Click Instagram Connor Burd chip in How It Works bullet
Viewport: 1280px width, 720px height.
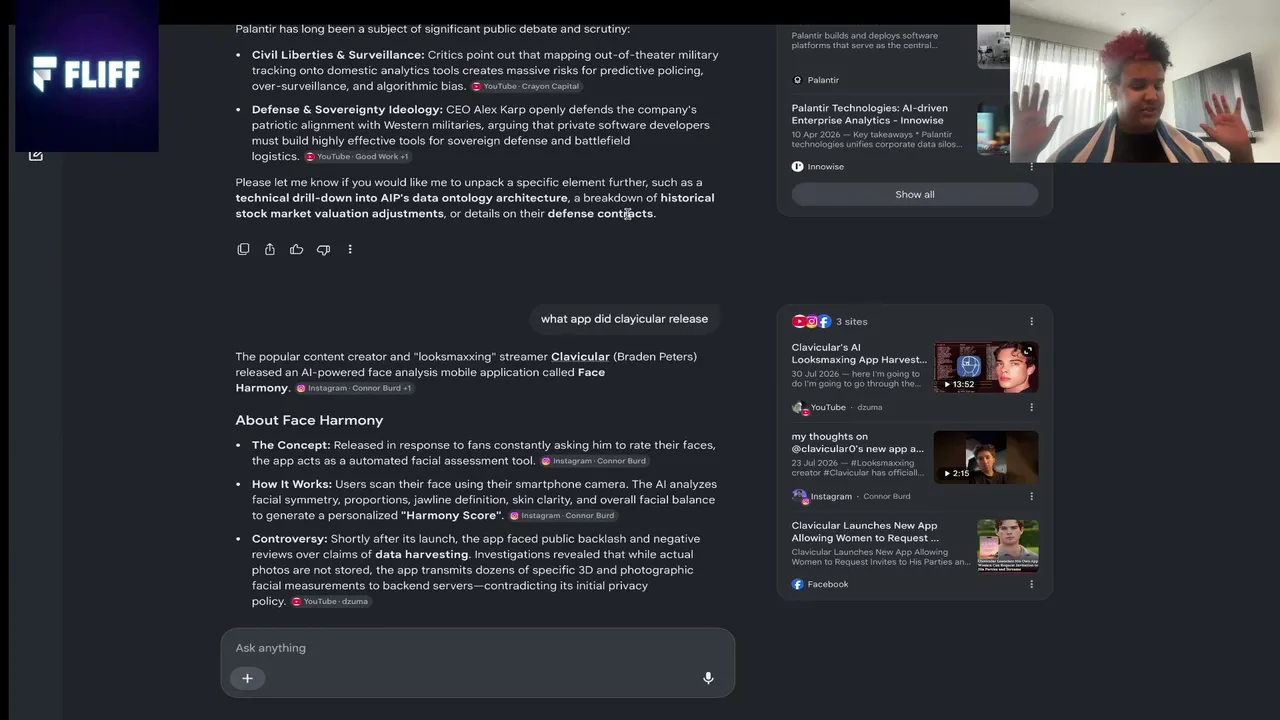click(x=562, y=516)
